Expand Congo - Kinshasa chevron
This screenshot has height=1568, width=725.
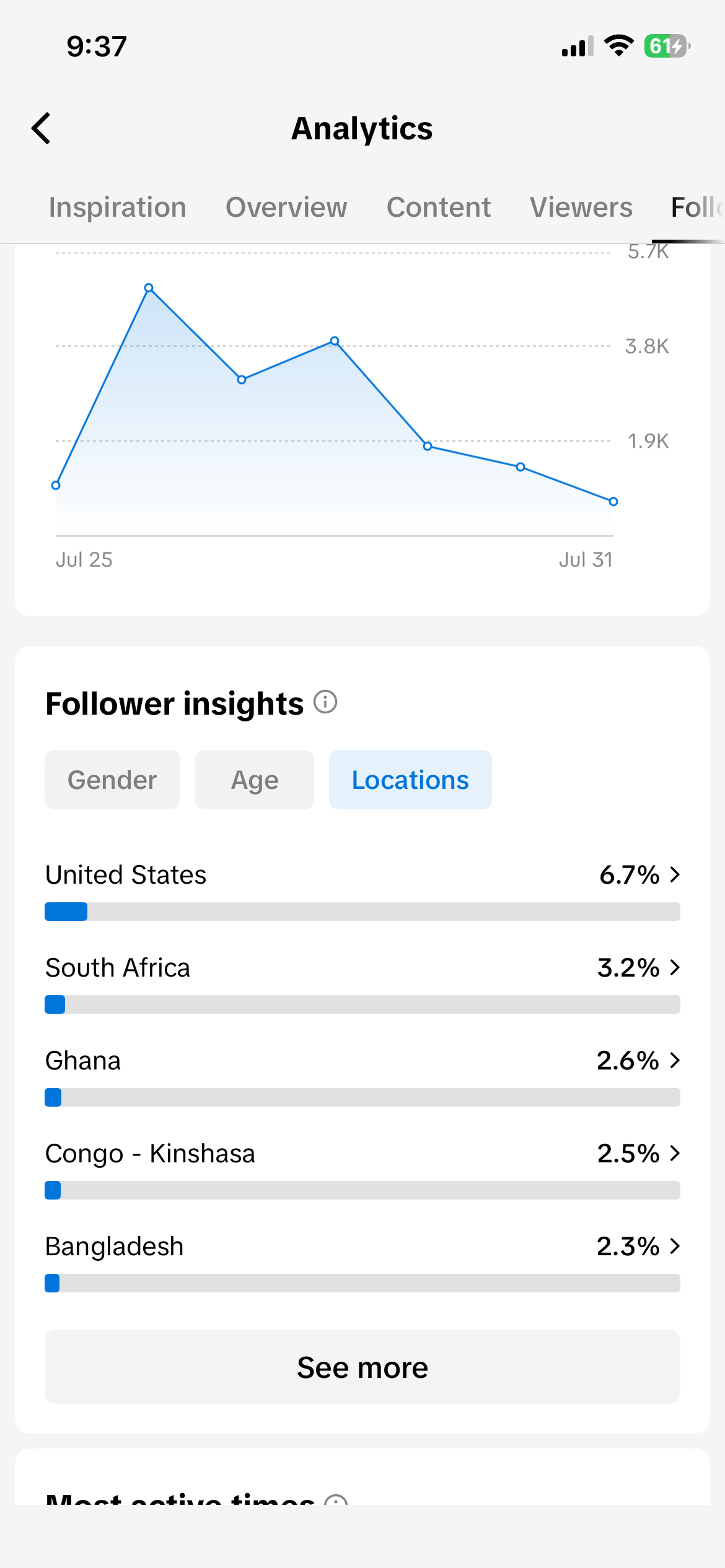pos(675,1153)
